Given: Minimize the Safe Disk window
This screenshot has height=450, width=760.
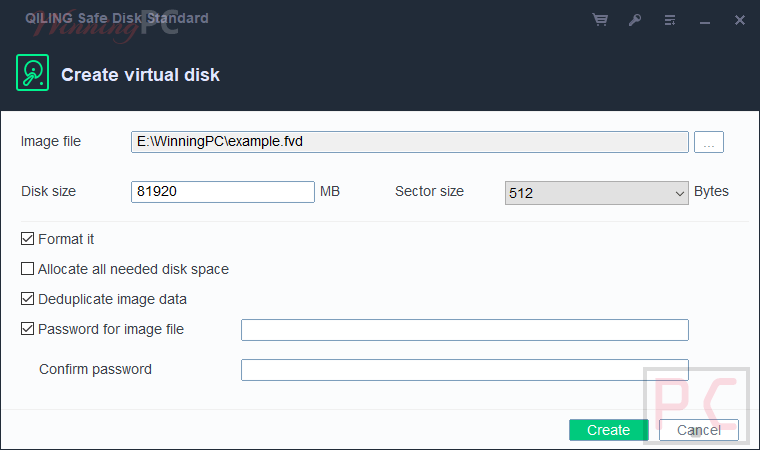Looking at the screenshot, I should click(x=705, y=22).
